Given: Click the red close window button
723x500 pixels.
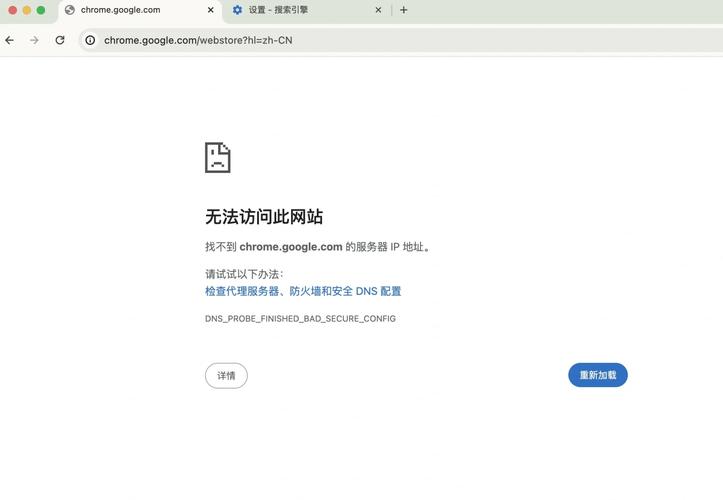Looking at the screenshot, I should click(13, 10).
